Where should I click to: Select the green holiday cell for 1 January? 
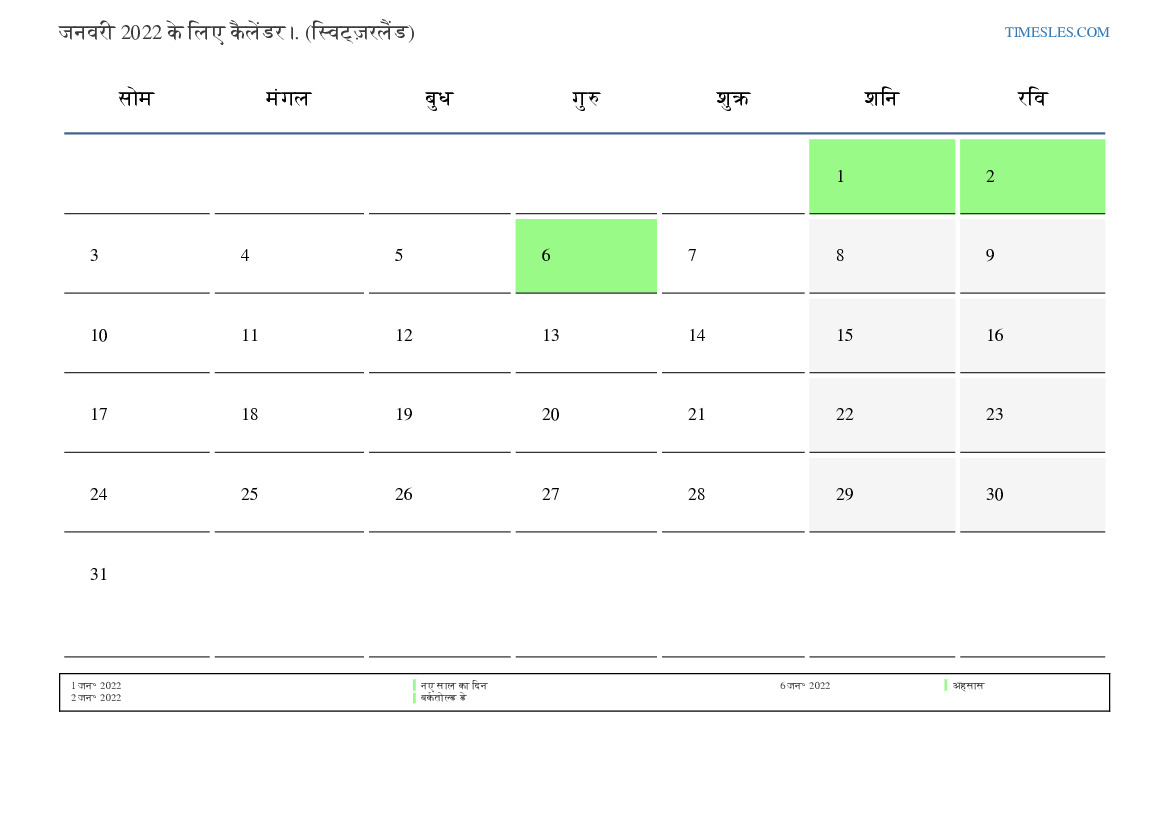[x=881, y=176]
